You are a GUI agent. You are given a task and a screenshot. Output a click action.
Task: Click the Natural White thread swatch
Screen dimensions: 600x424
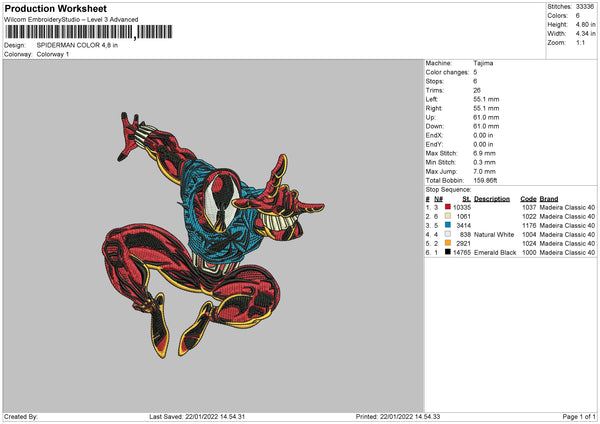coord(447,234)
